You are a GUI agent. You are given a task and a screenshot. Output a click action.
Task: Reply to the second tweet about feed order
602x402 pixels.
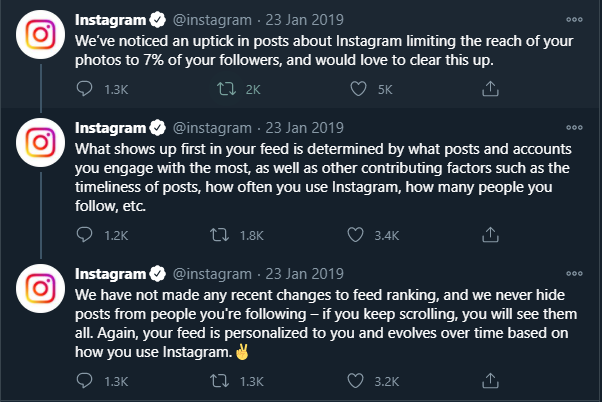pos(85,235)
